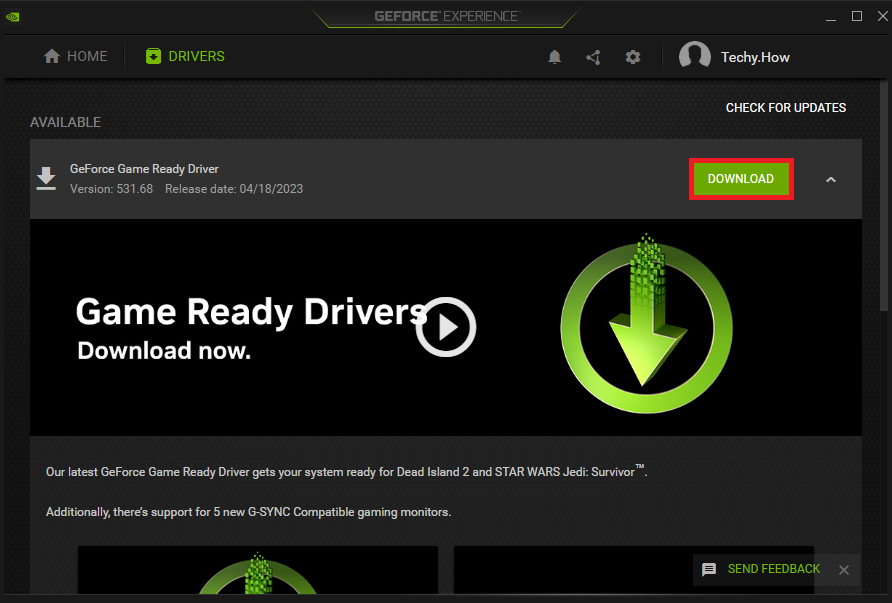Play the Game Ready Drivers video
The image size is (892, 603).
click(x=446, y=327)
